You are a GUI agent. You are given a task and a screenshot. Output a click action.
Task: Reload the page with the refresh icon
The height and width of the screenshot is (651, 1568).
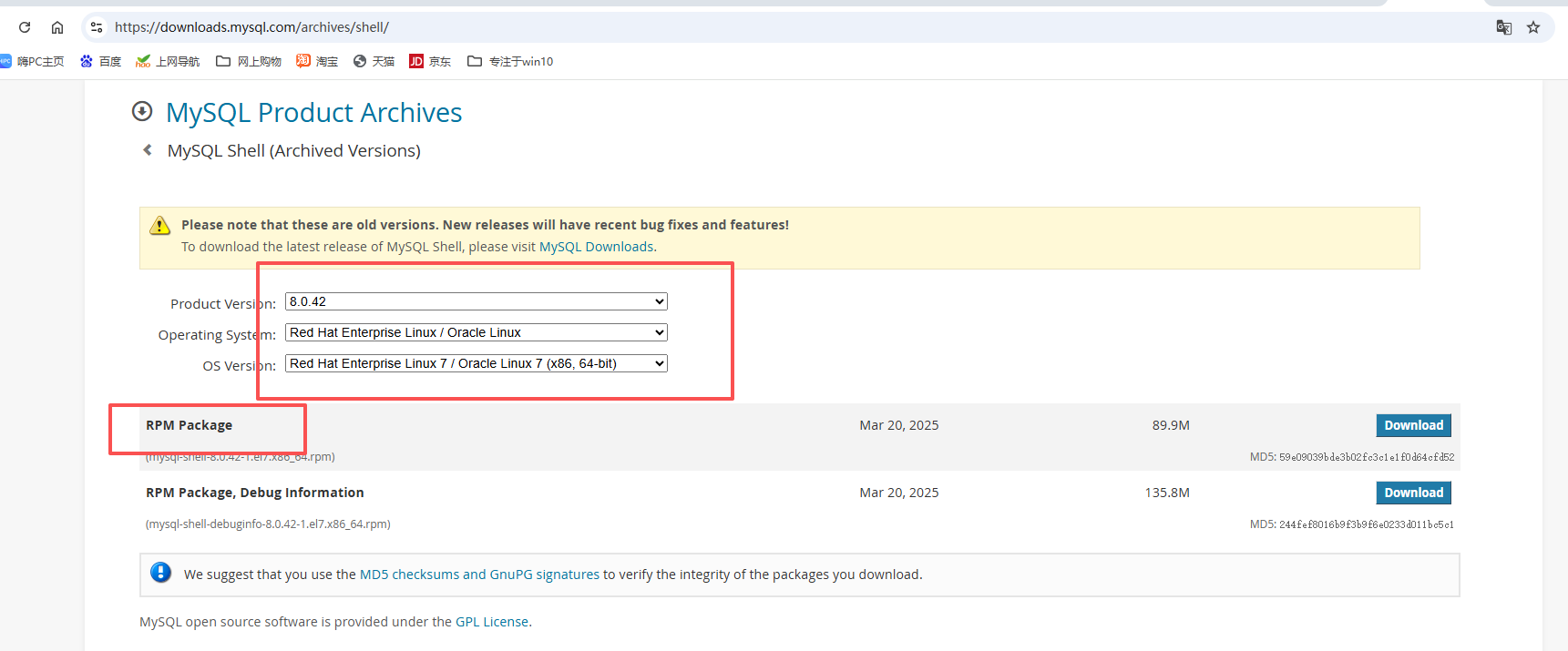click(25, 27)
